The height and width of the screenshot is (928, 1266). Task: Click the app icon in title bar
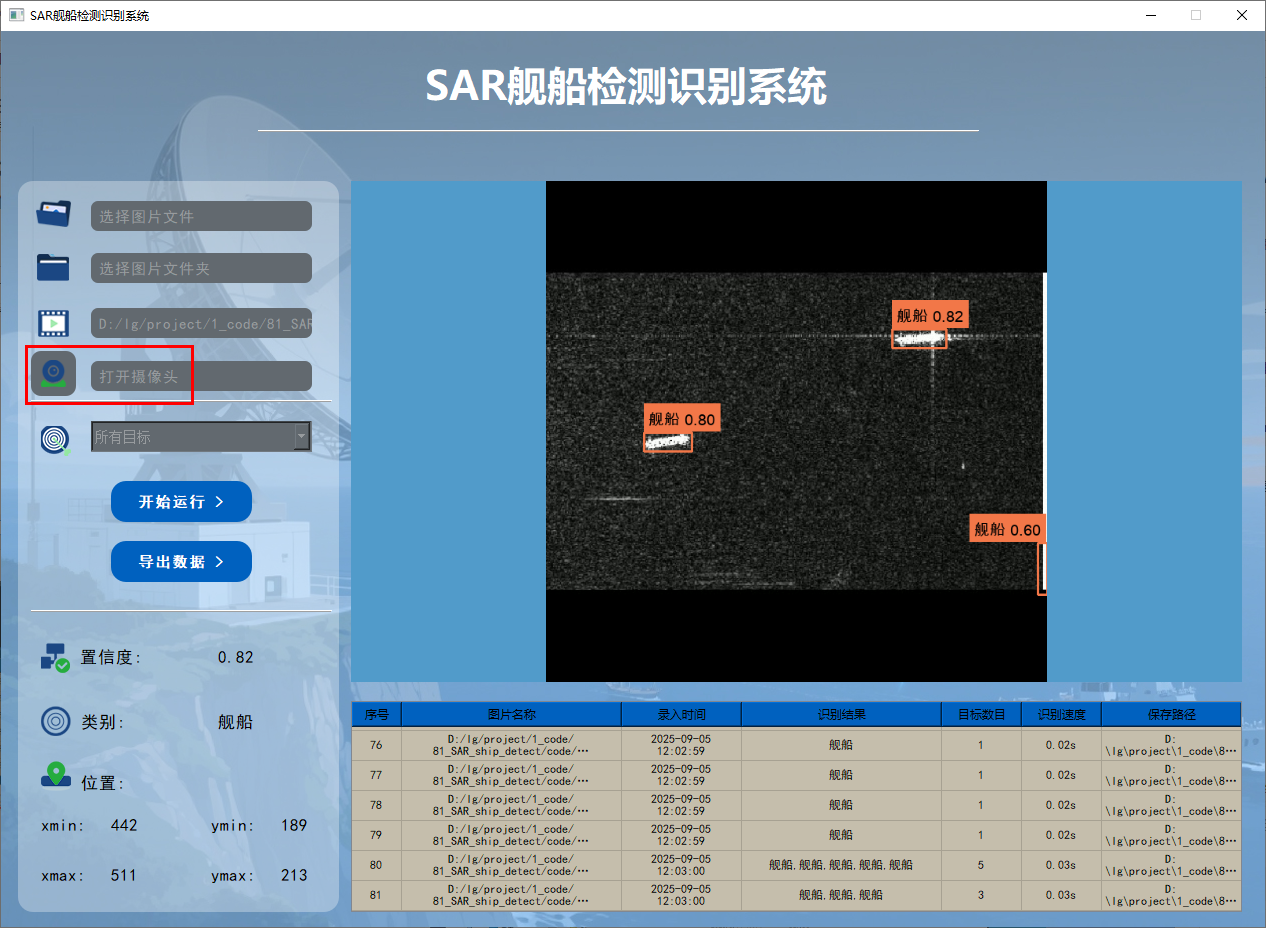coord(15,15)
